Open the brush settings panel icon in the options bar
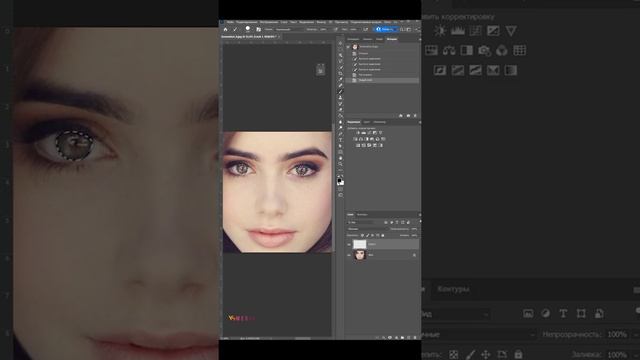This screenshot has width=640, height=360. [258, 29]
